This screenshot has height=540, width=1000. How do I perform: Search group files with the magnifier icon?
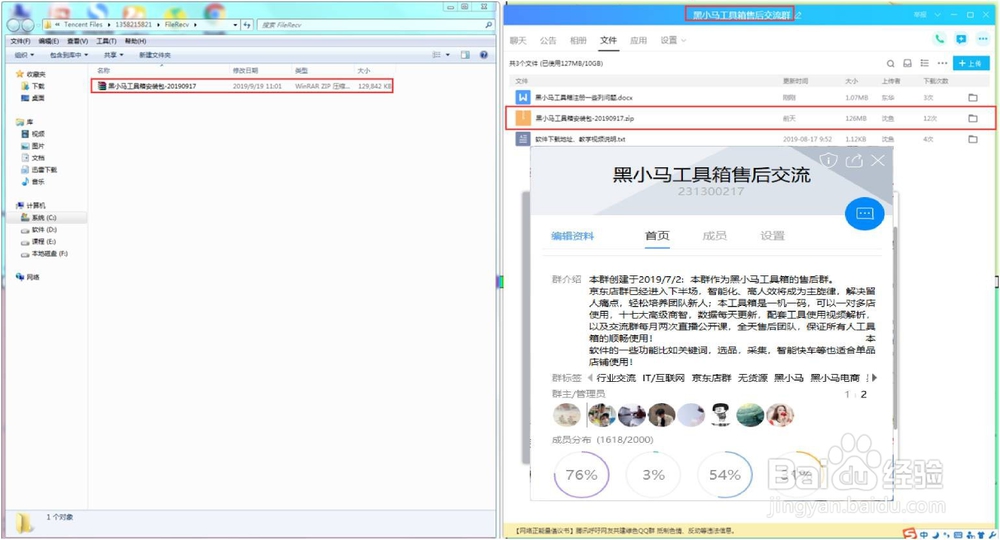pyautogui.click(x=890, y=63)
